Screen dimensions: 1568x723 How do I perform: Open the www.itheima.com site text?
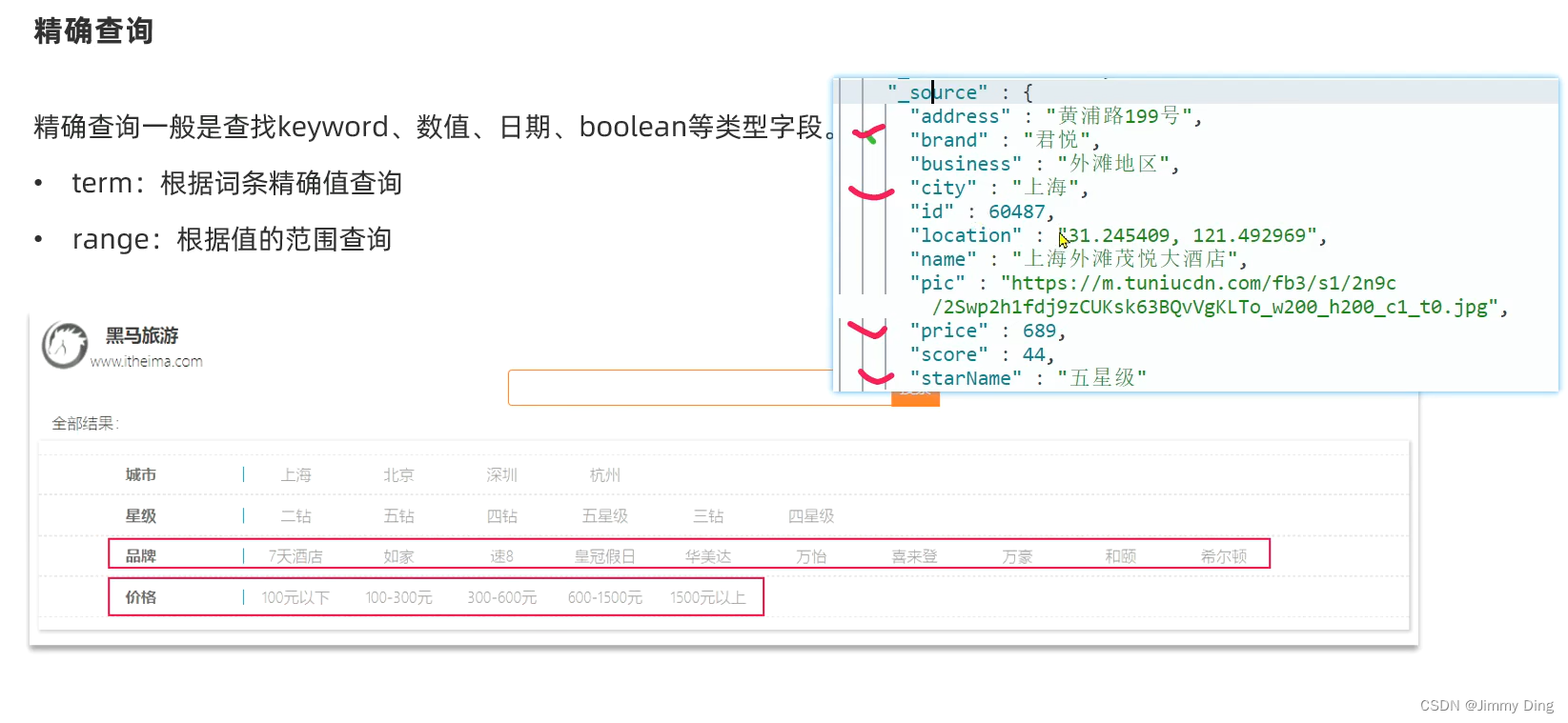tap(147, 361)
